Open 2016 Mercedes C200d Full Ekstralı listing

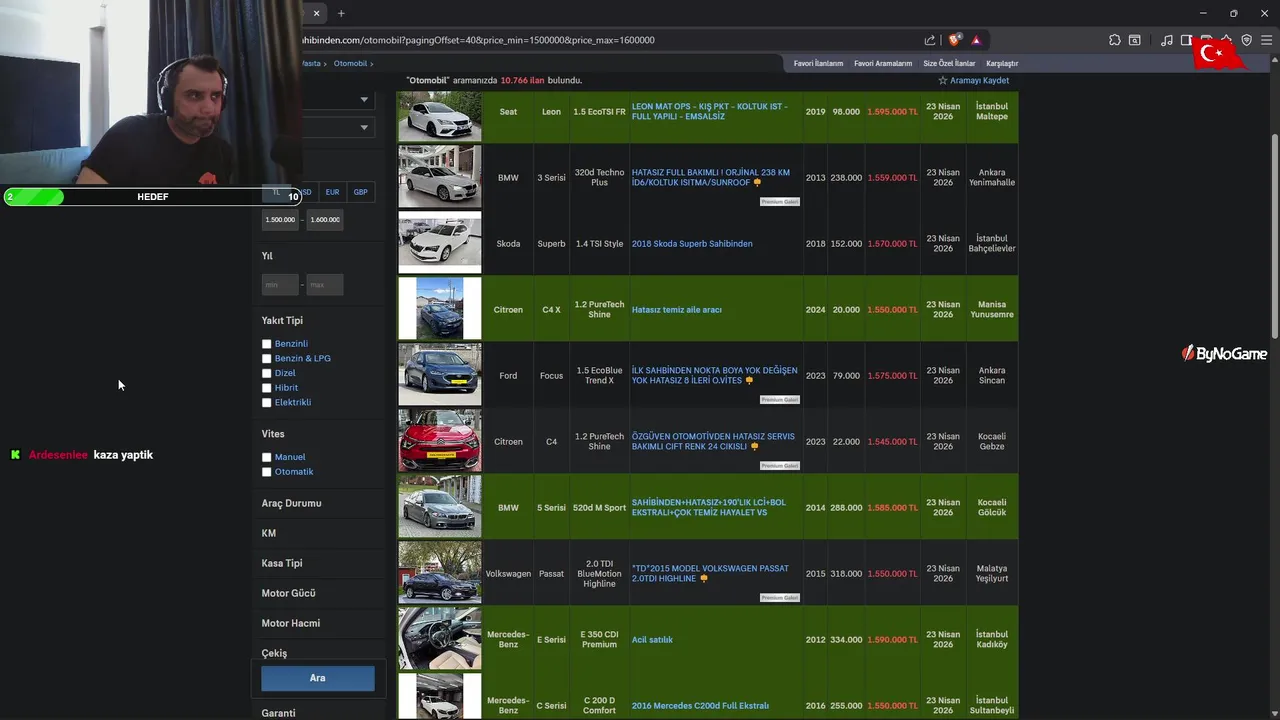[700, 706]
